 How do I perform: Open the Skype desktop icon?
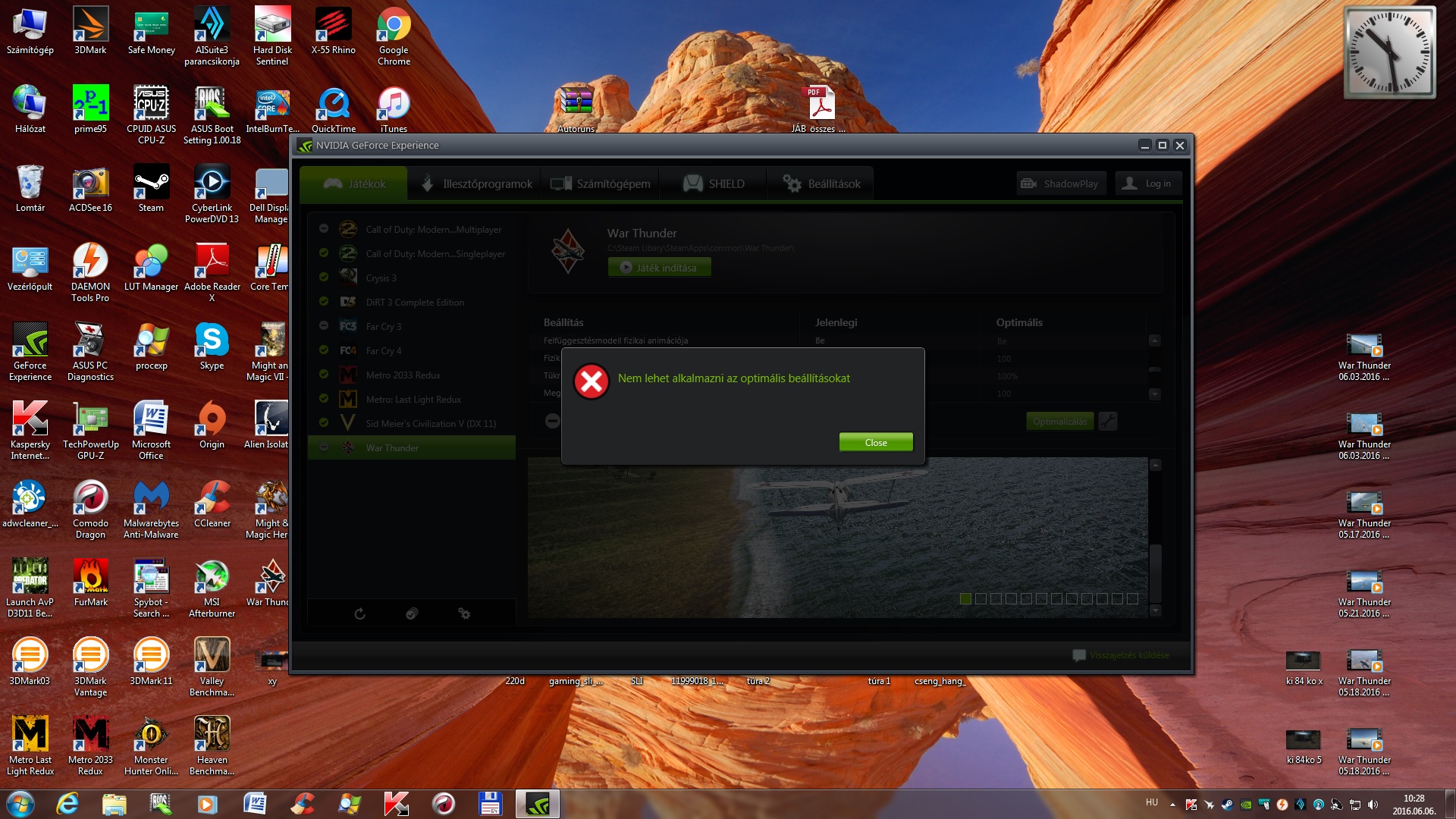click(x=212, y=347)
